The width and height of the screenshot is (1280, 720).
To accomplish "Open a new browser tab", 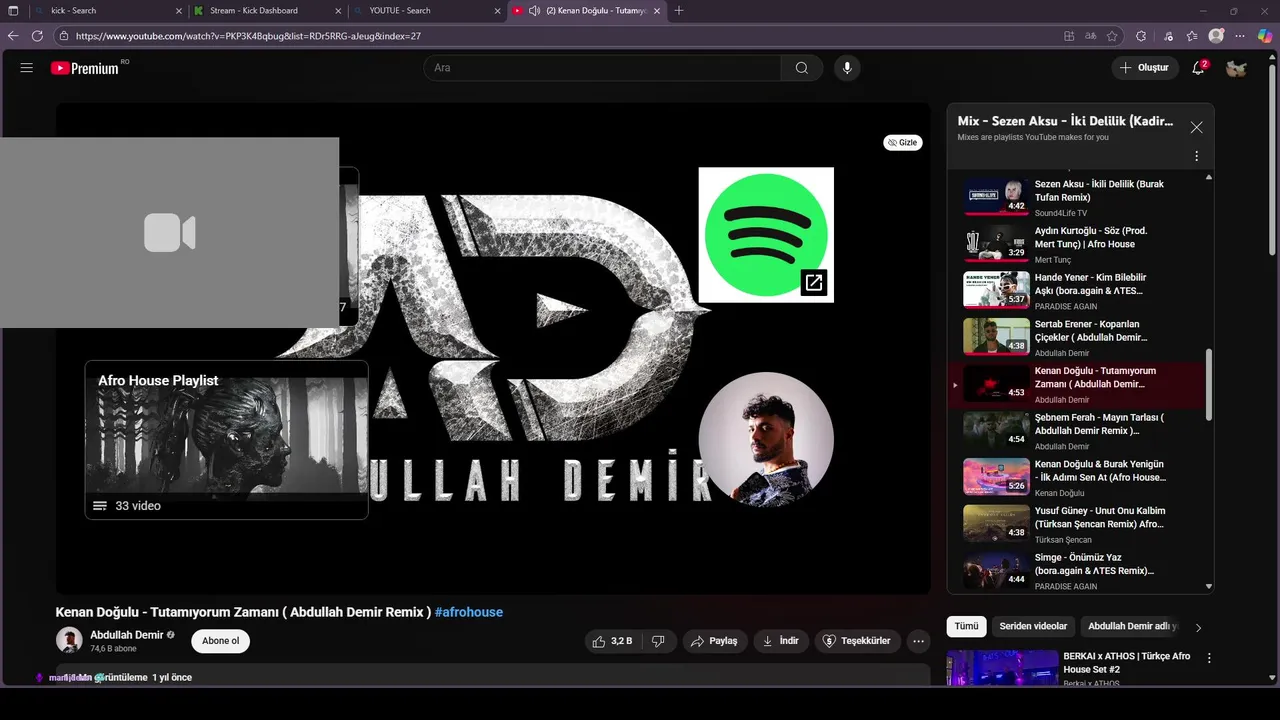I will tap(679, 11).
